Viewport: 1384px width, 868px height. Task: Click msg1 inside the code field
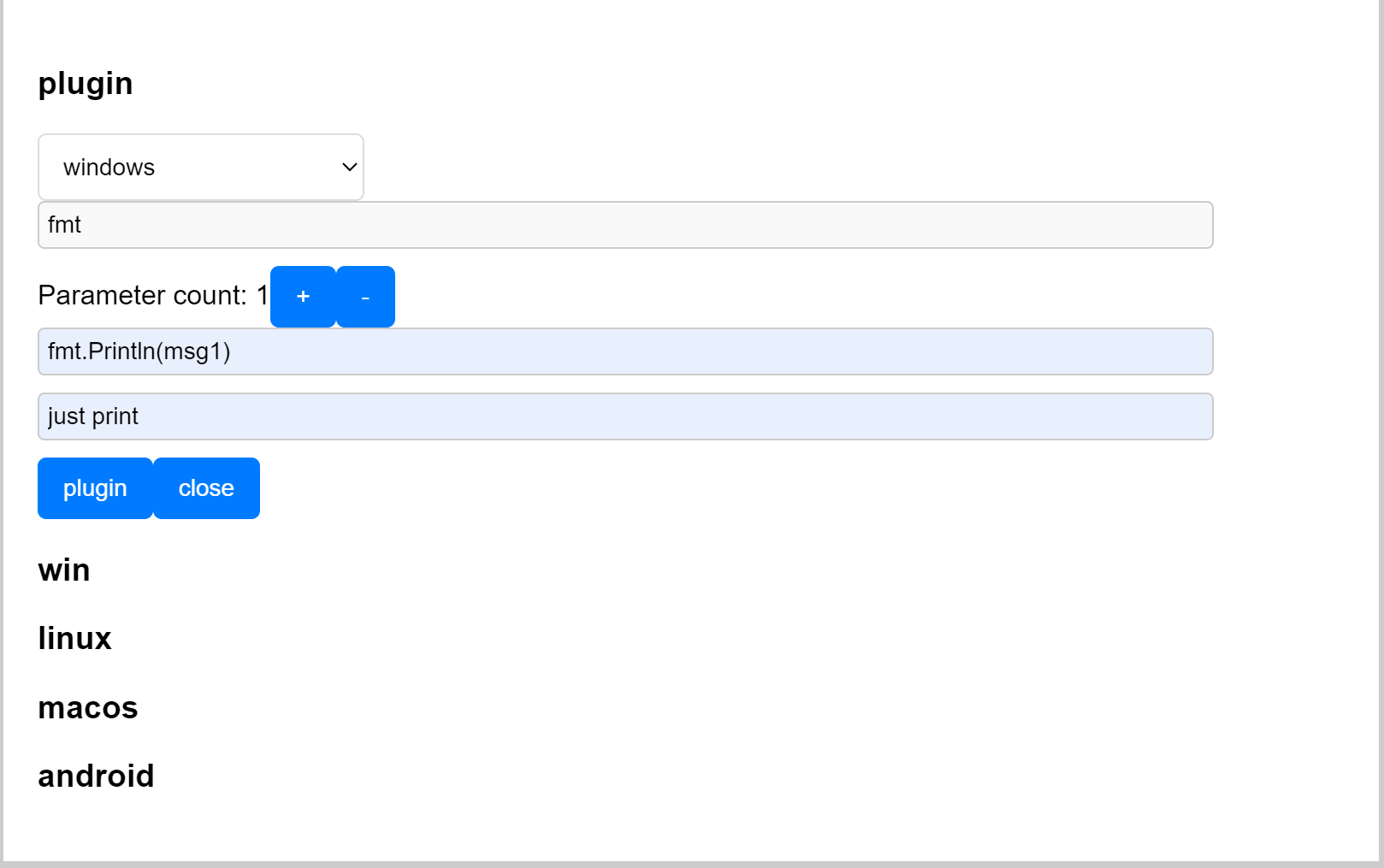click(193, 351)
